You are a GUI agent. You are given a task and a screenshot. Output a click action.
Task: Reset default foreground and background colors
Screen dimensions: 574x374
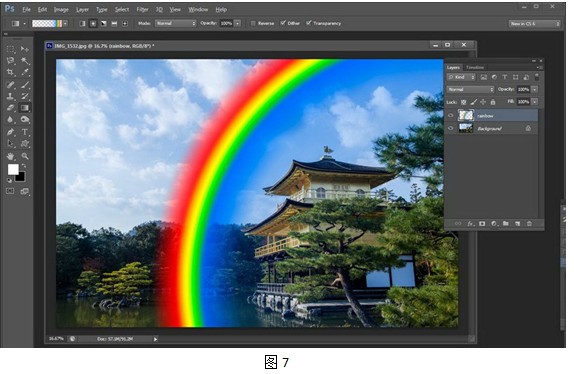click(9, 180)
